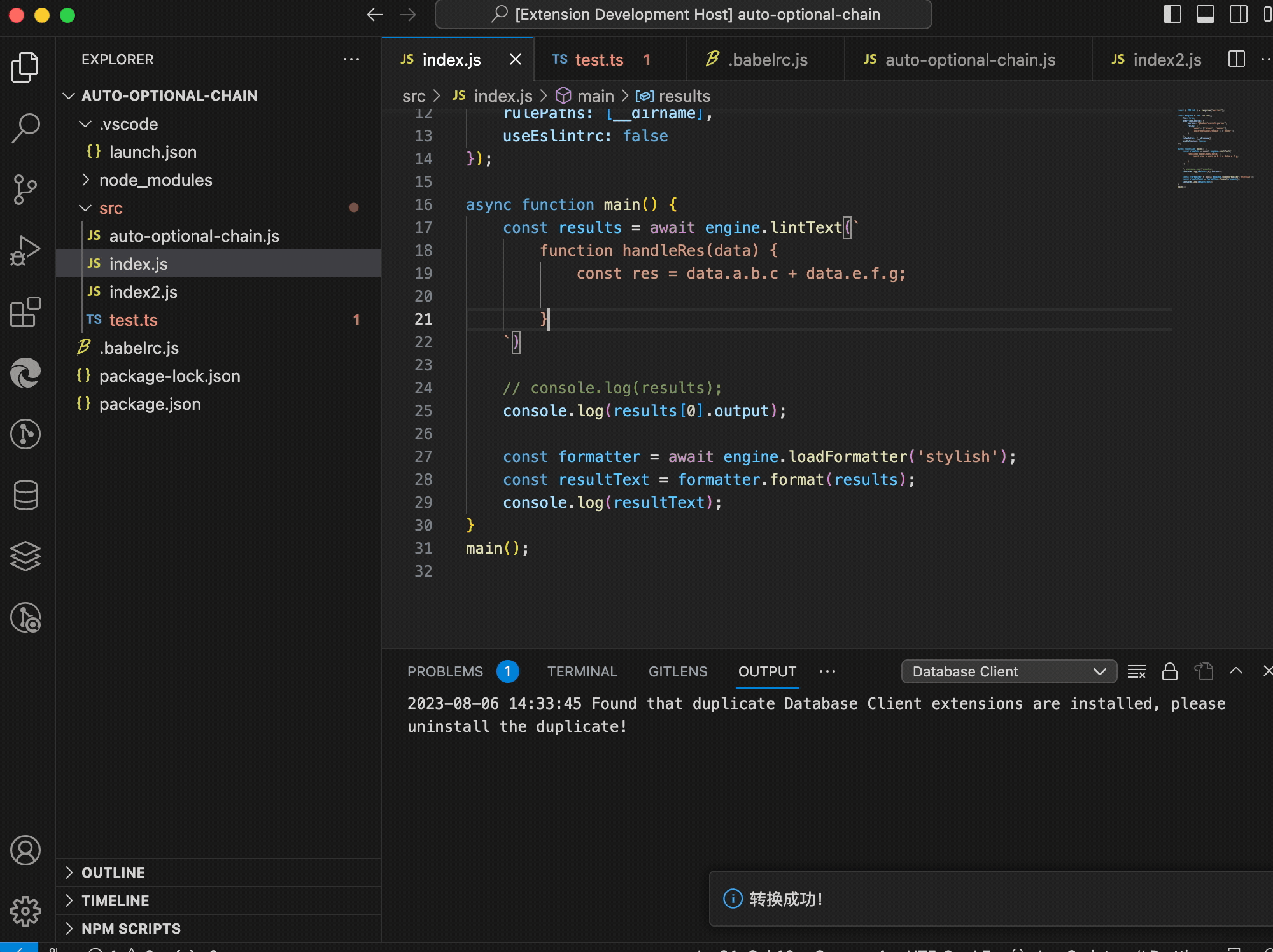Open the Database Client sidebar icon

click(25, 495)
